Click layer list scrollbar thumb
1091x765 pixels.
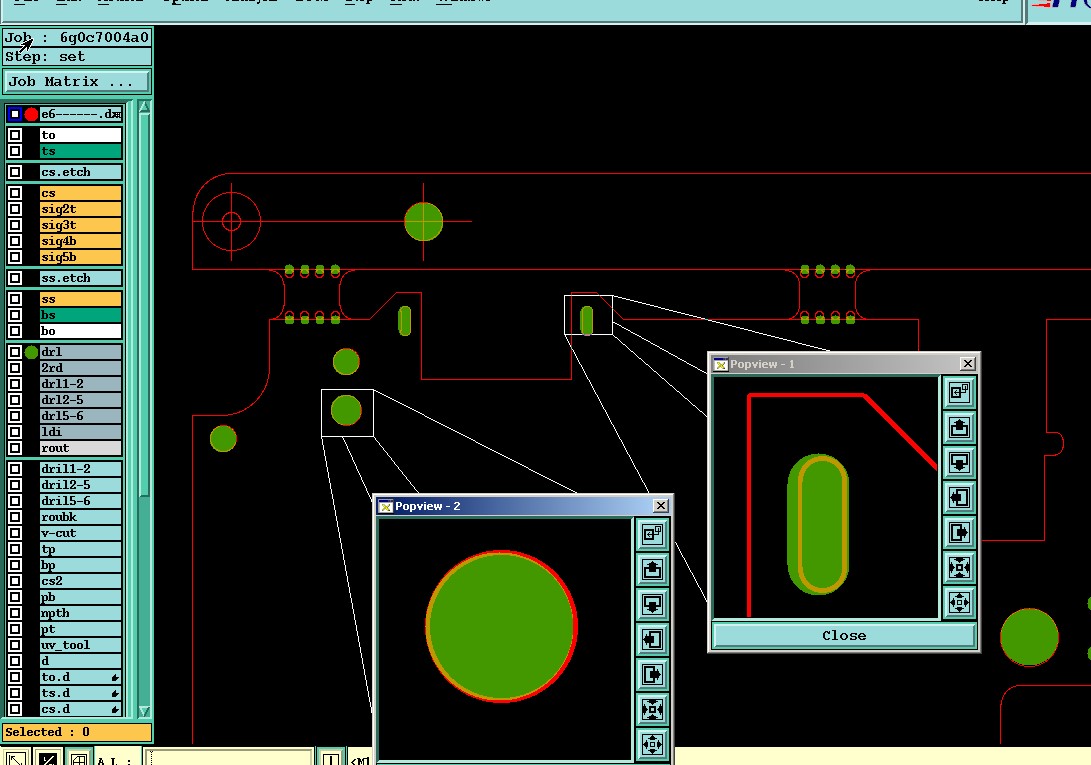144,305
